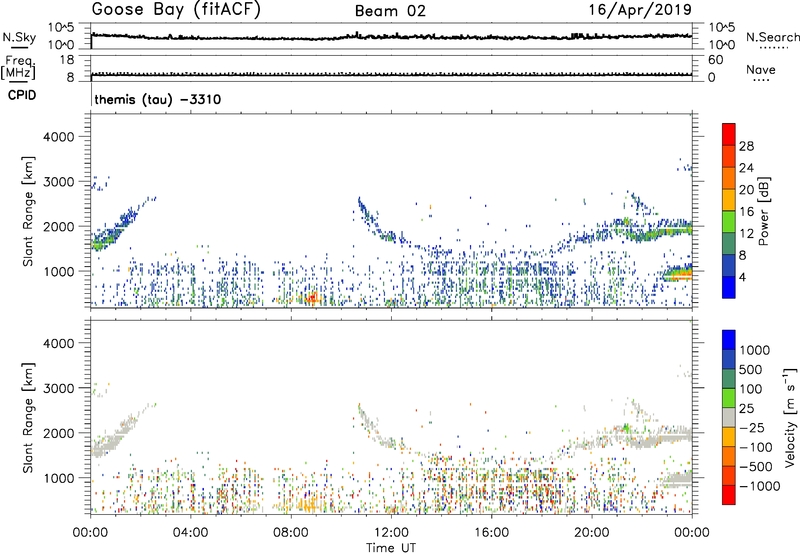
Task: Click the date '16/Apr/2019'
Action: pos(641,10)
